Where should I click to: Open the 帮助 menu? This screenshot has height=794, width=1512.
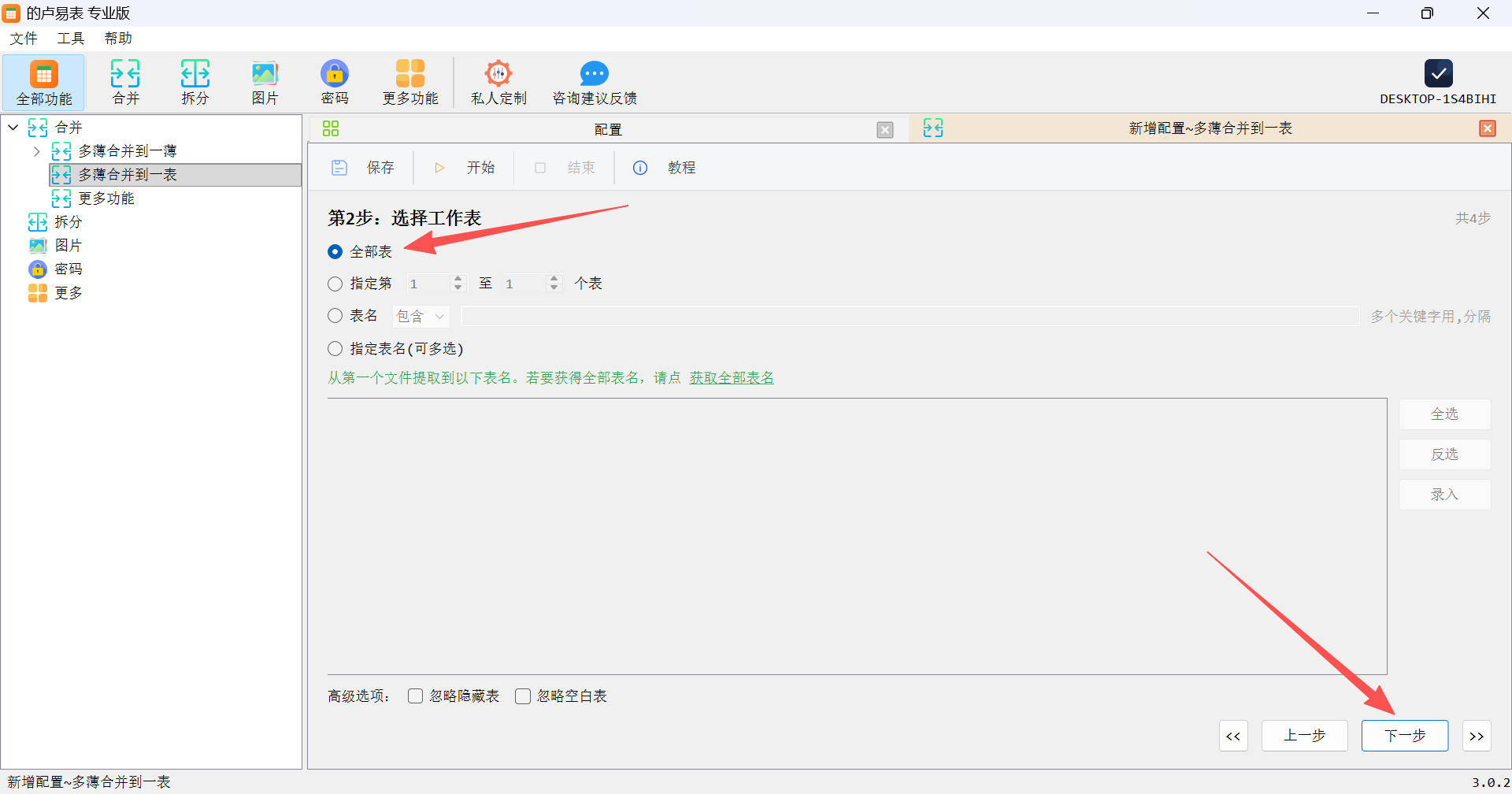point(118,39)
